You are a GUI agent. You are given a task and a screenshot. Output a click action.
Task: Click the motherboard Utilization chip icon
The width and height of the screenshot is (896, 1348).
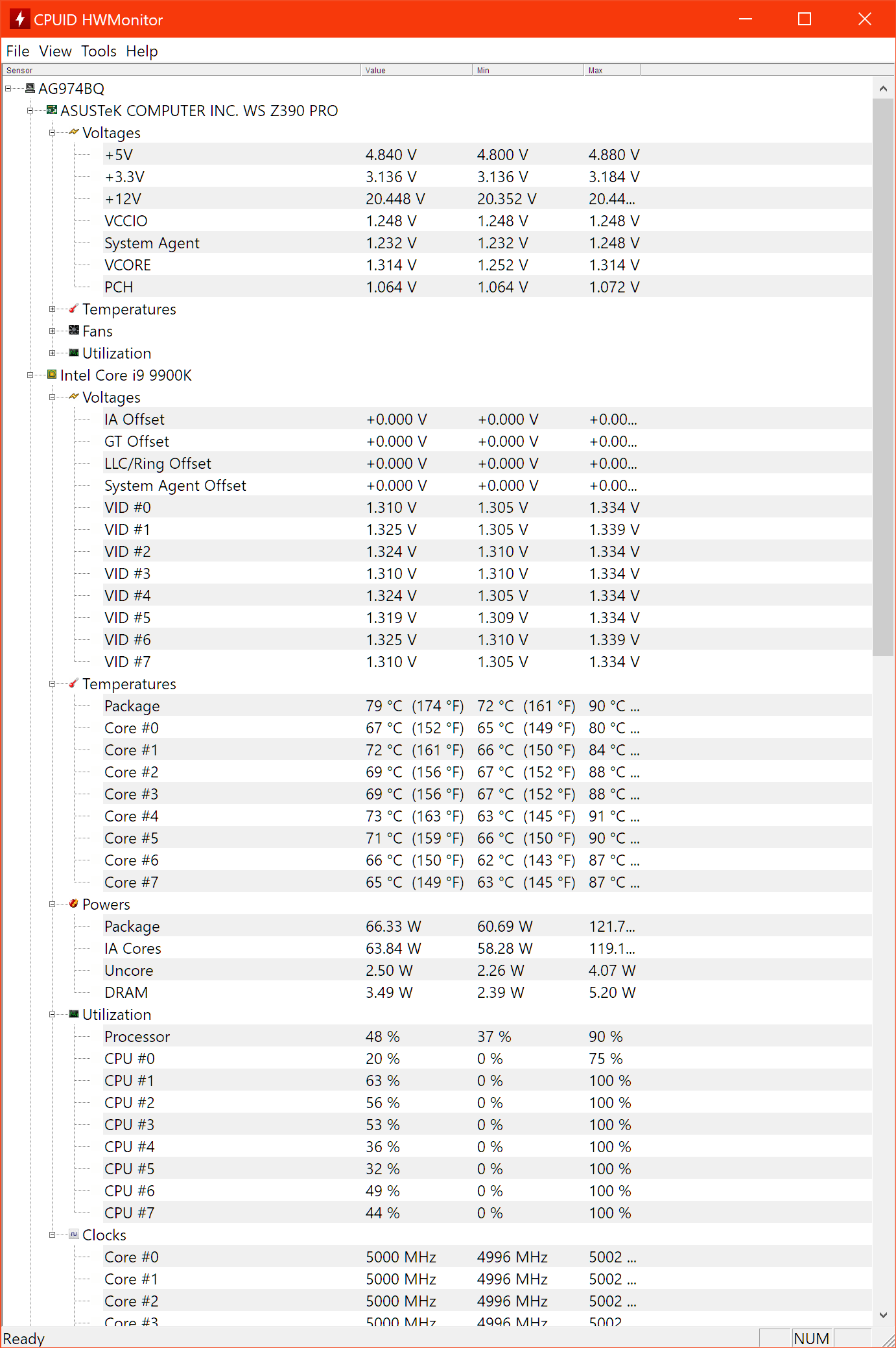pos(74,353)
